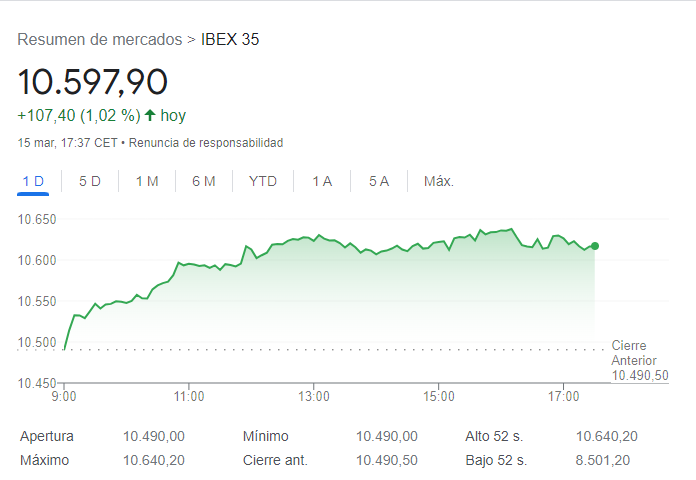Click the 13:00 time axis label

[x=314, y=397]
